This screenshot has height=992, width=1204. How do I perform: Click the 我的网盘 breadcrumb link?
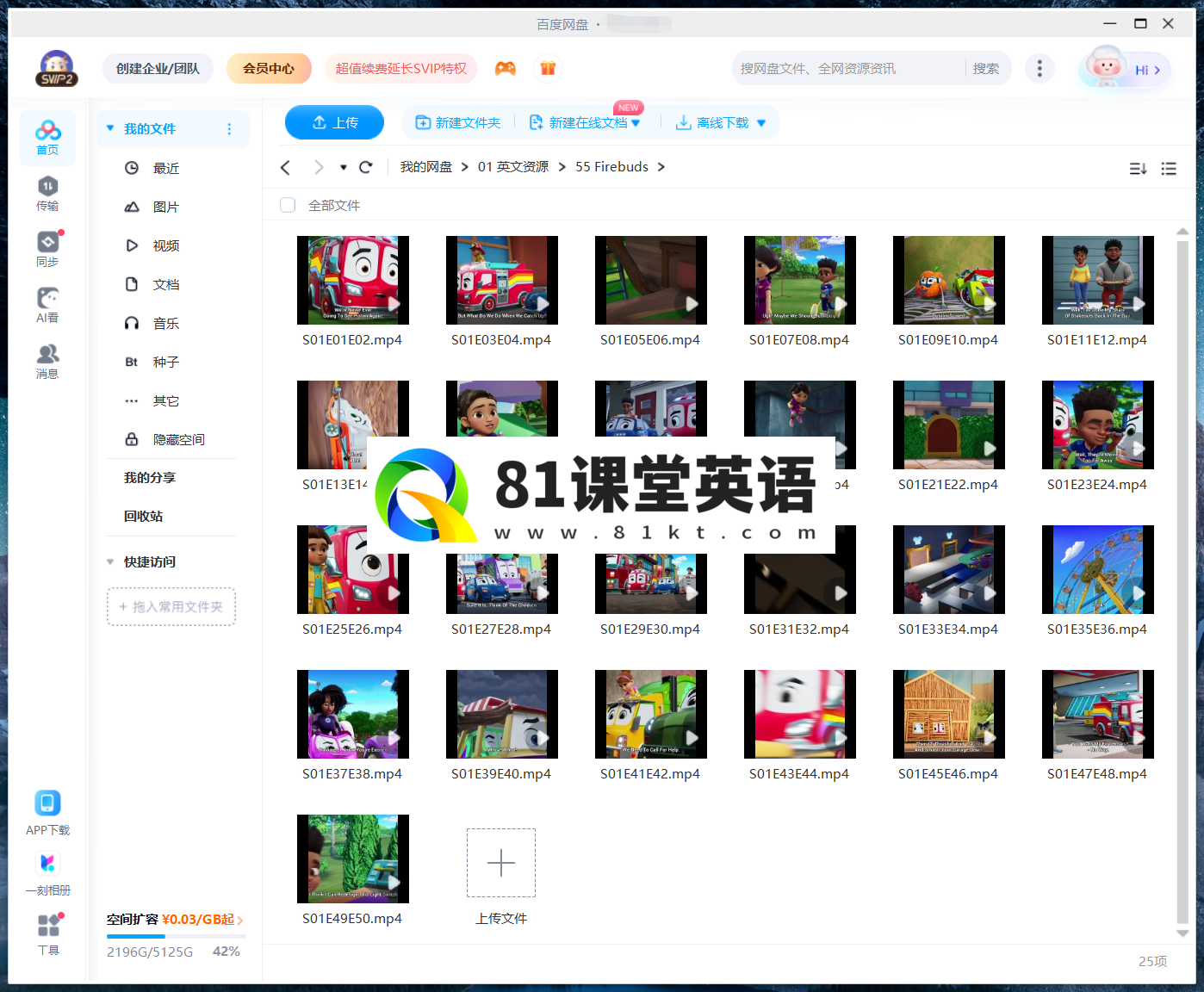tap(426, 167)
